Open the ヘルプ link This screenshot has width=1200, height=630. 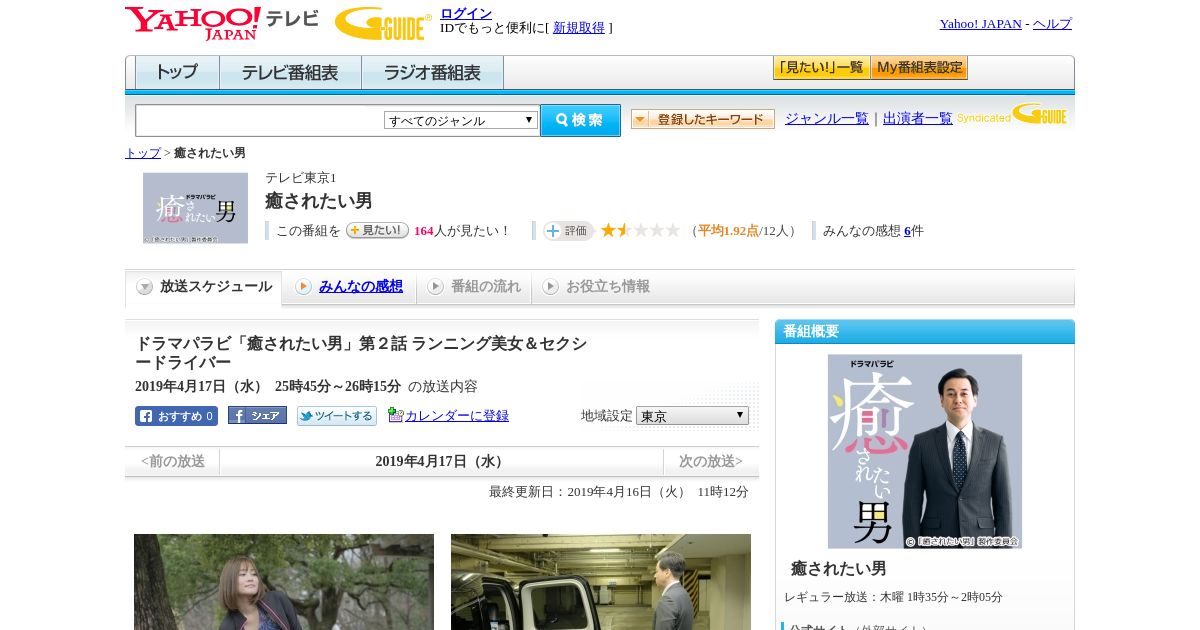click(1052, 24)
